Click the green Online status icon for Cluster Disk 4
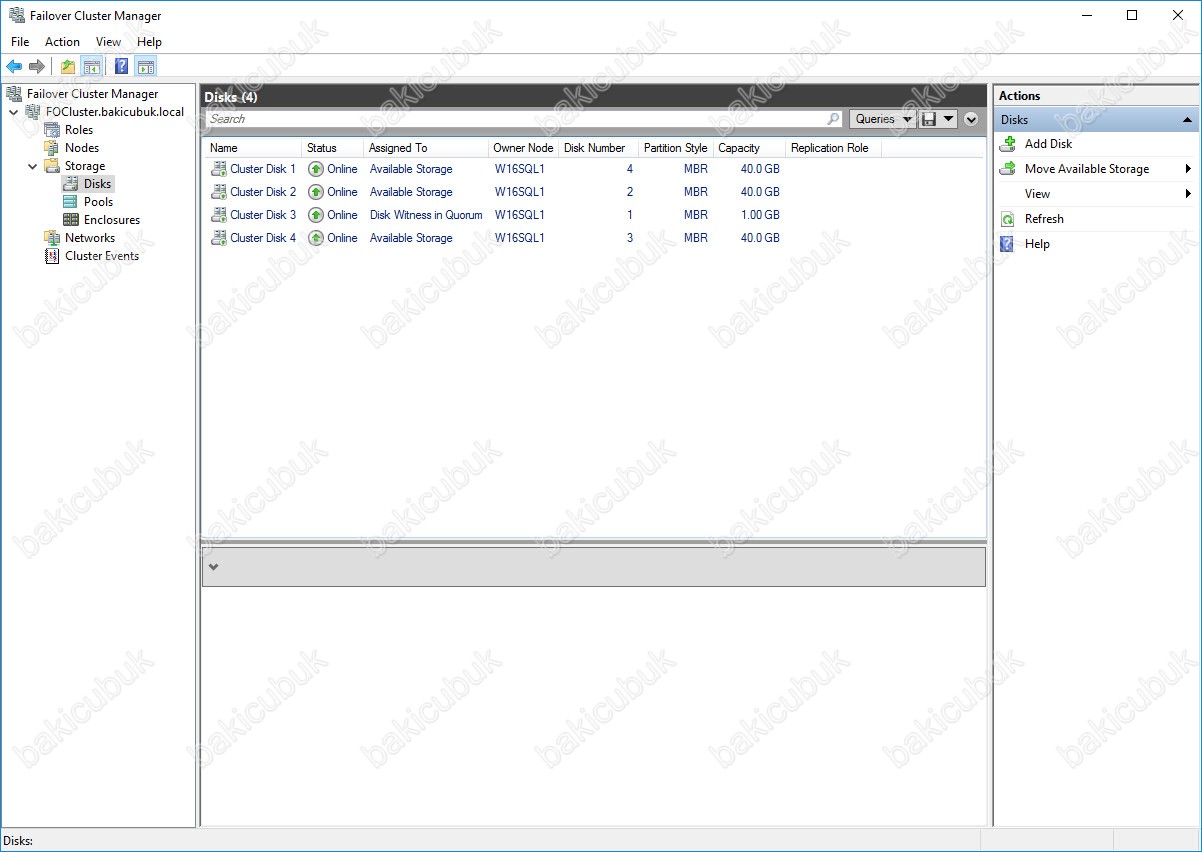This screenshot has width=1202, height=852. point(316,238)
